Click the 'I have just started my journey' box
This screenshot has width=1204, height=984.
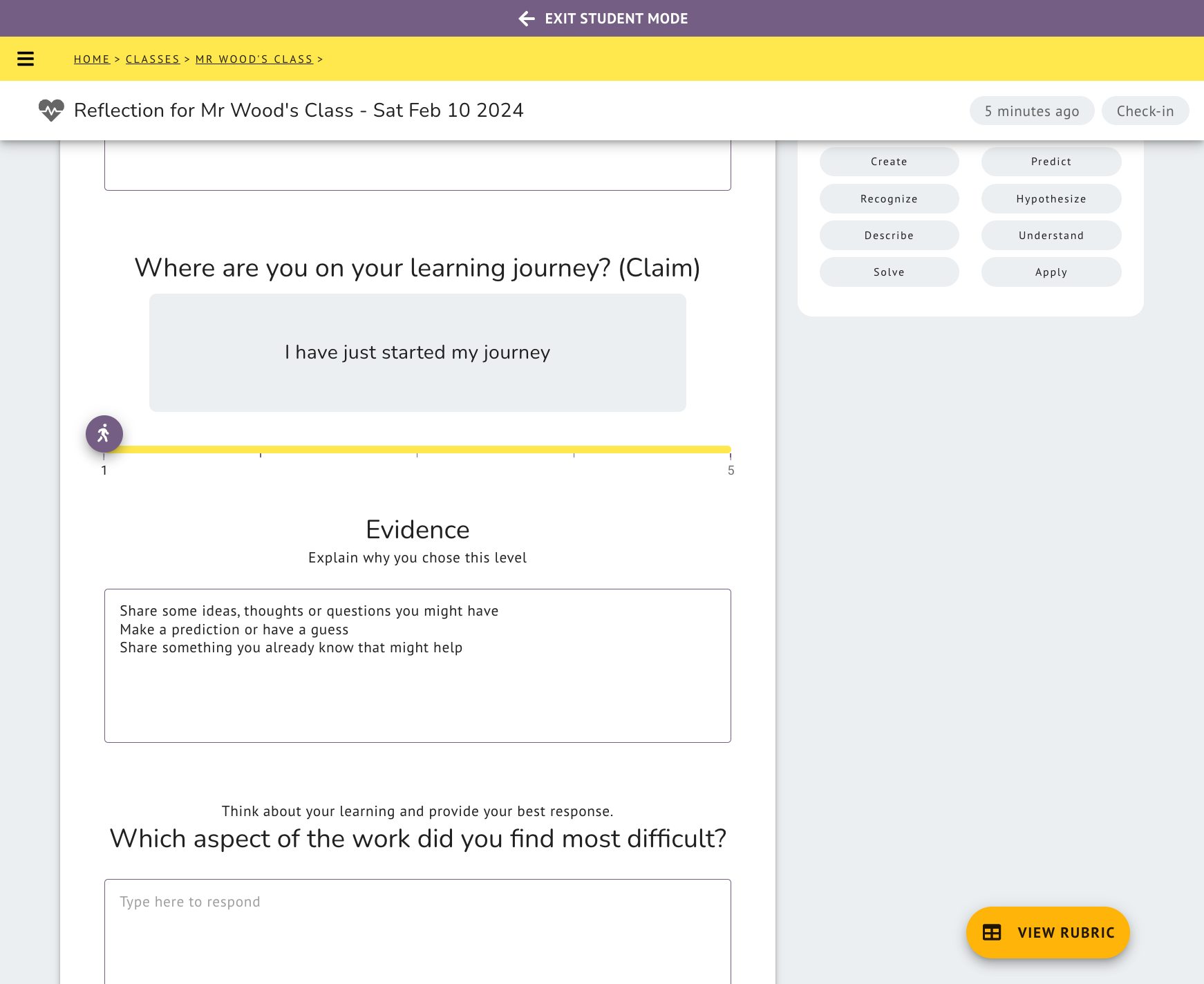point(417,353)
